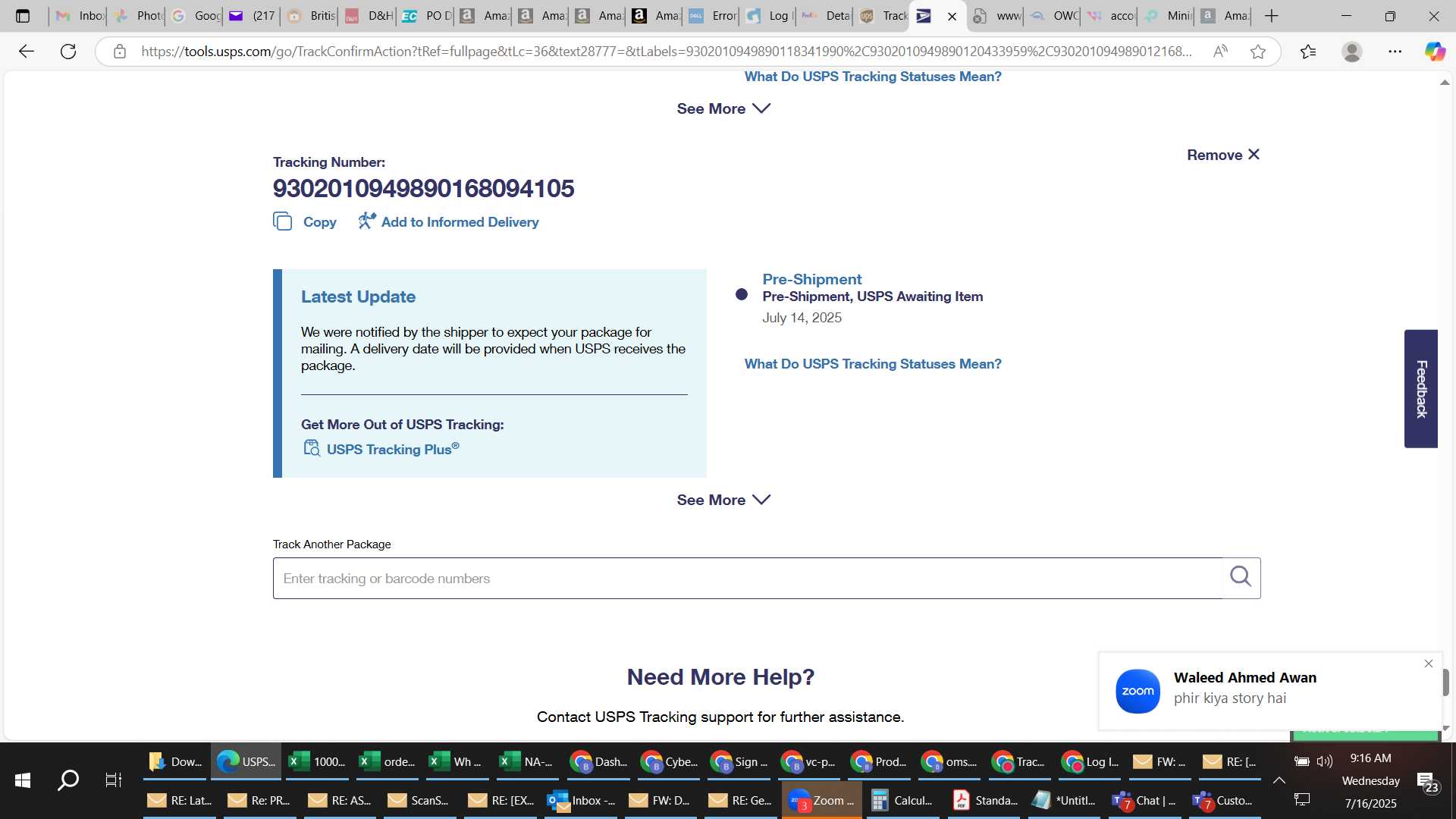This screenshot has width=1456, height=819.
Task: Open top What Do USPS Tracking Statuses Mean
Action: 873,77
